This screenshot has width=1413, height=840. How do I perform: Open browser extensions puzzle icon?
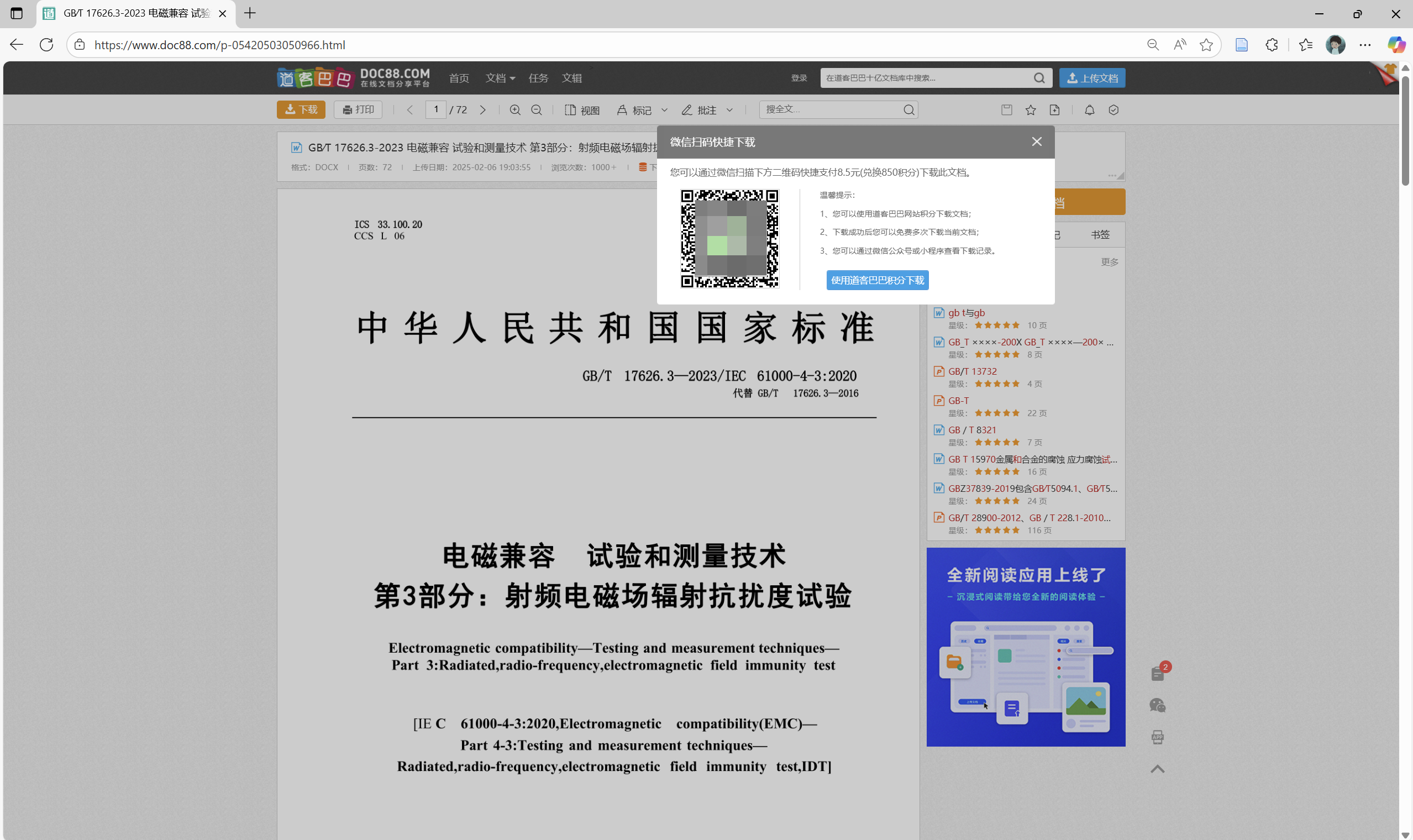point(1271,45)
